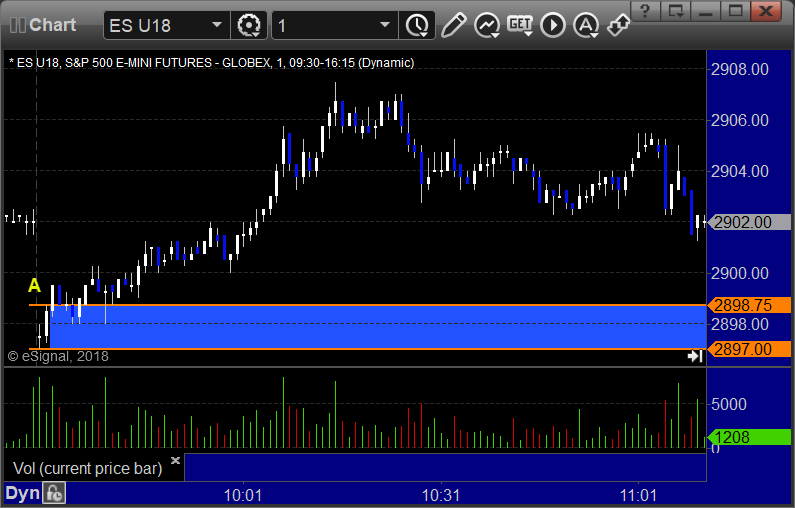Click the yellow A marker on chart

(34, 285)
